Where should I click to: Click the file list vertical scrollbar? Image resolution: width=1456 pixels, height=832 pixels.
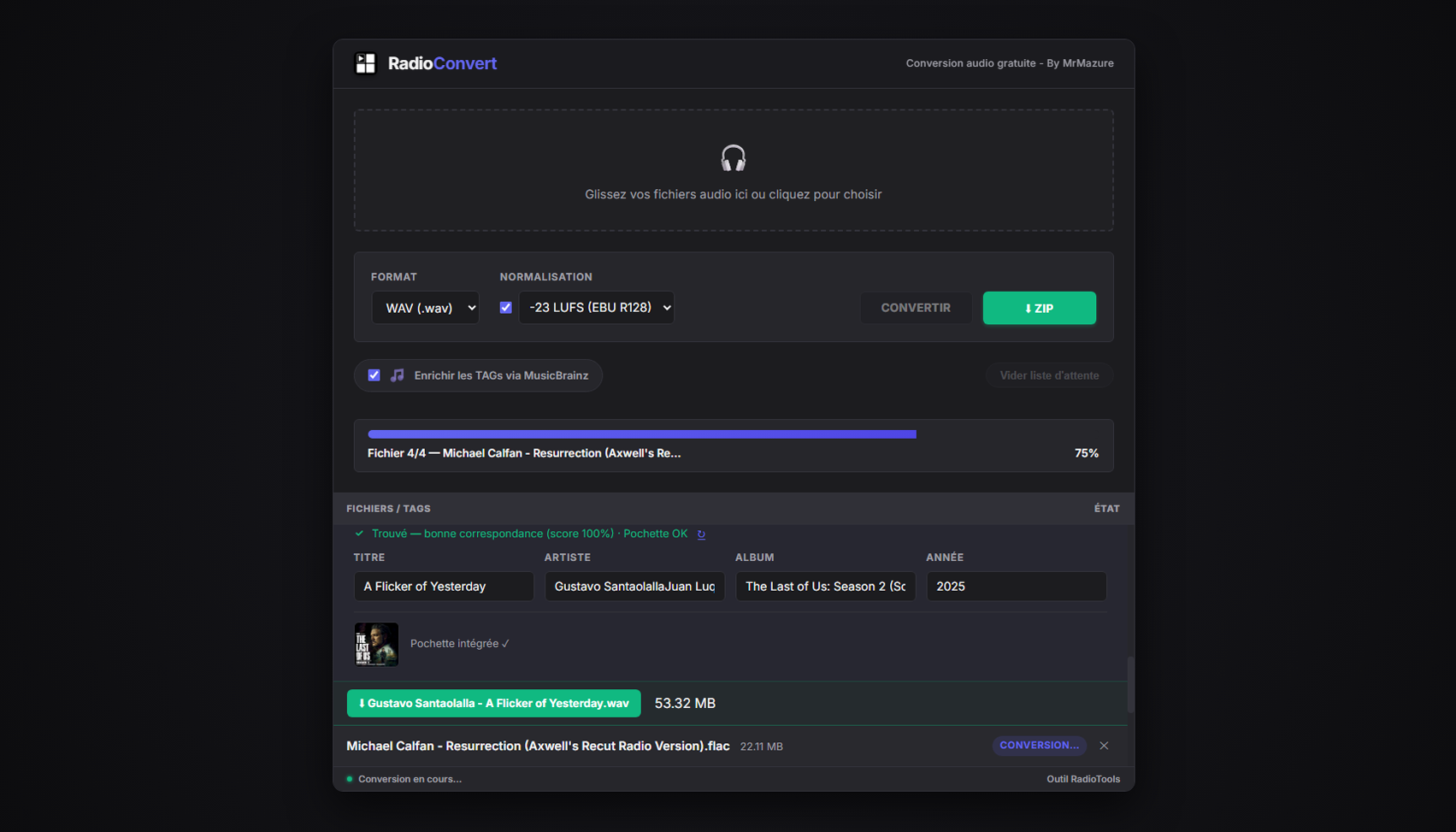[x=1130, y=684]
